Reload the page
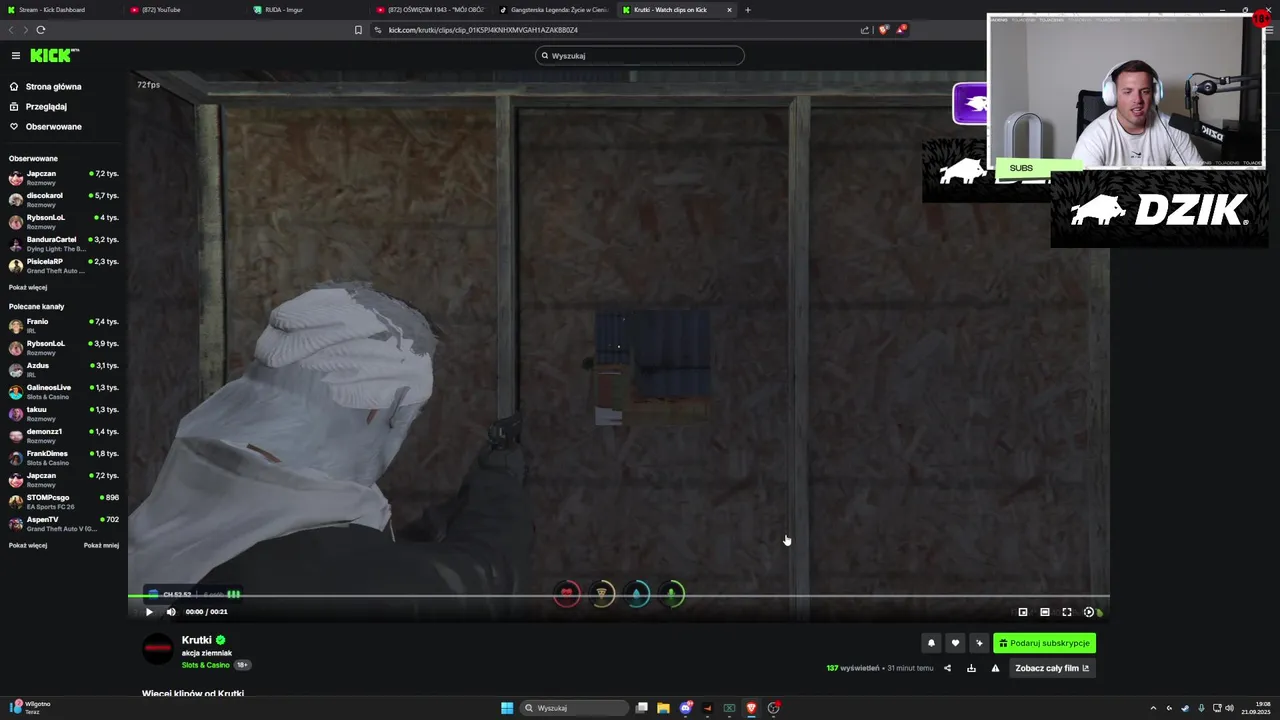Viewport: 1280px width, 720px height. [x=40, y=30]
